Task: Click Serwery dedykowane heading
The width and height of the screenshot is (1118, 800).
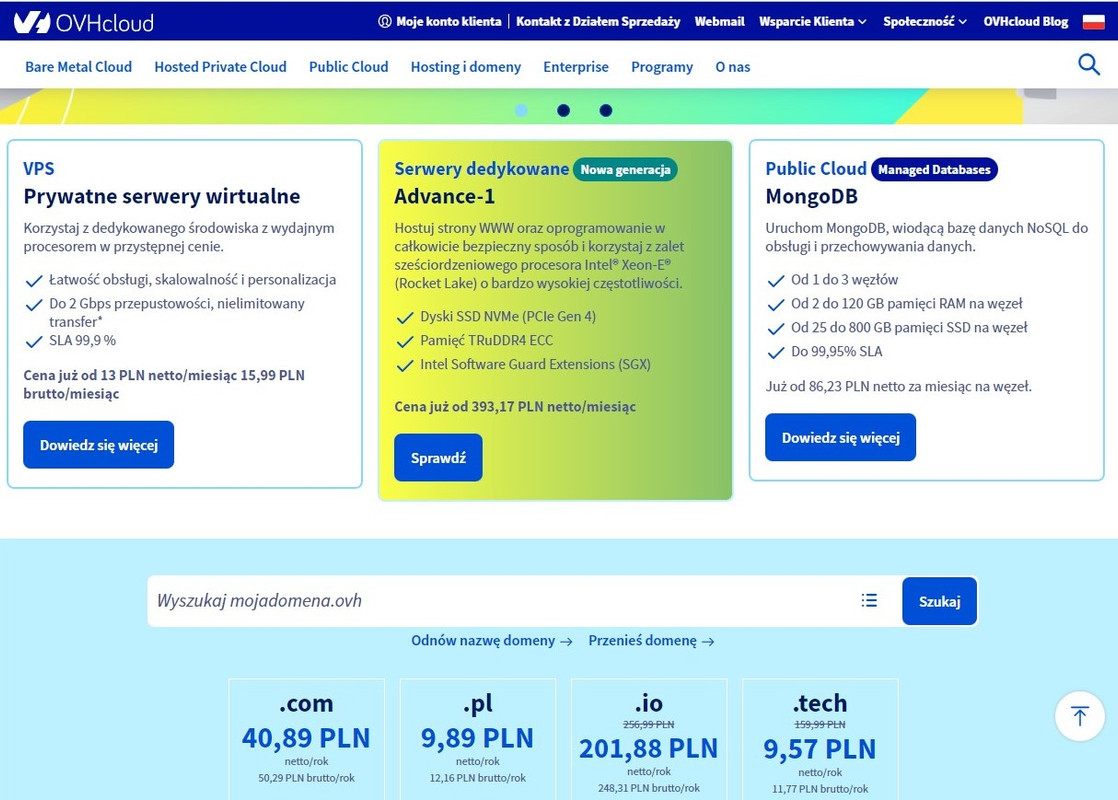Action: 481,169
